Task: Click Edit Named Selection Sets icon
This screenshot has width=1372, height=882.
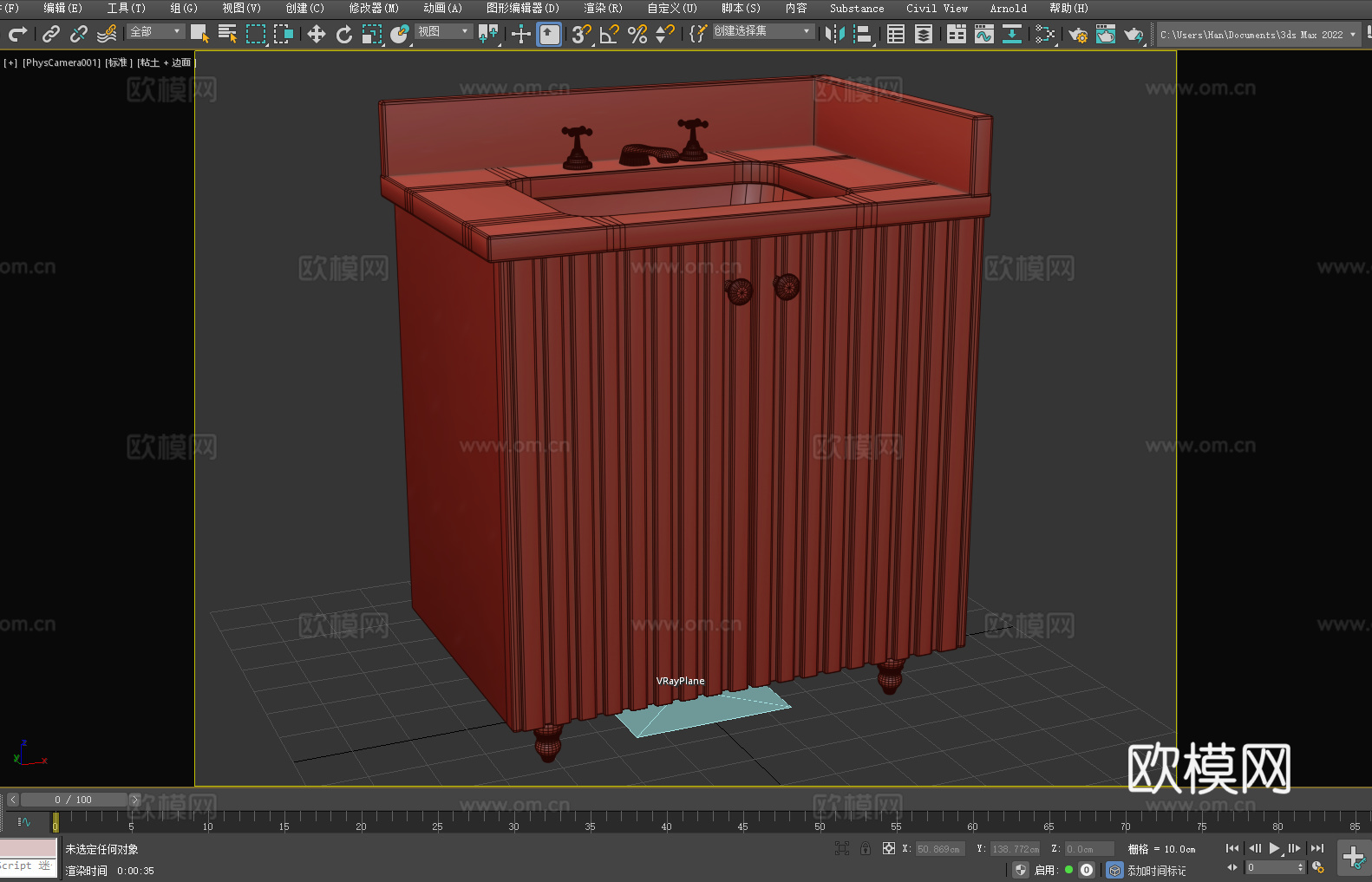Action: 698,34
